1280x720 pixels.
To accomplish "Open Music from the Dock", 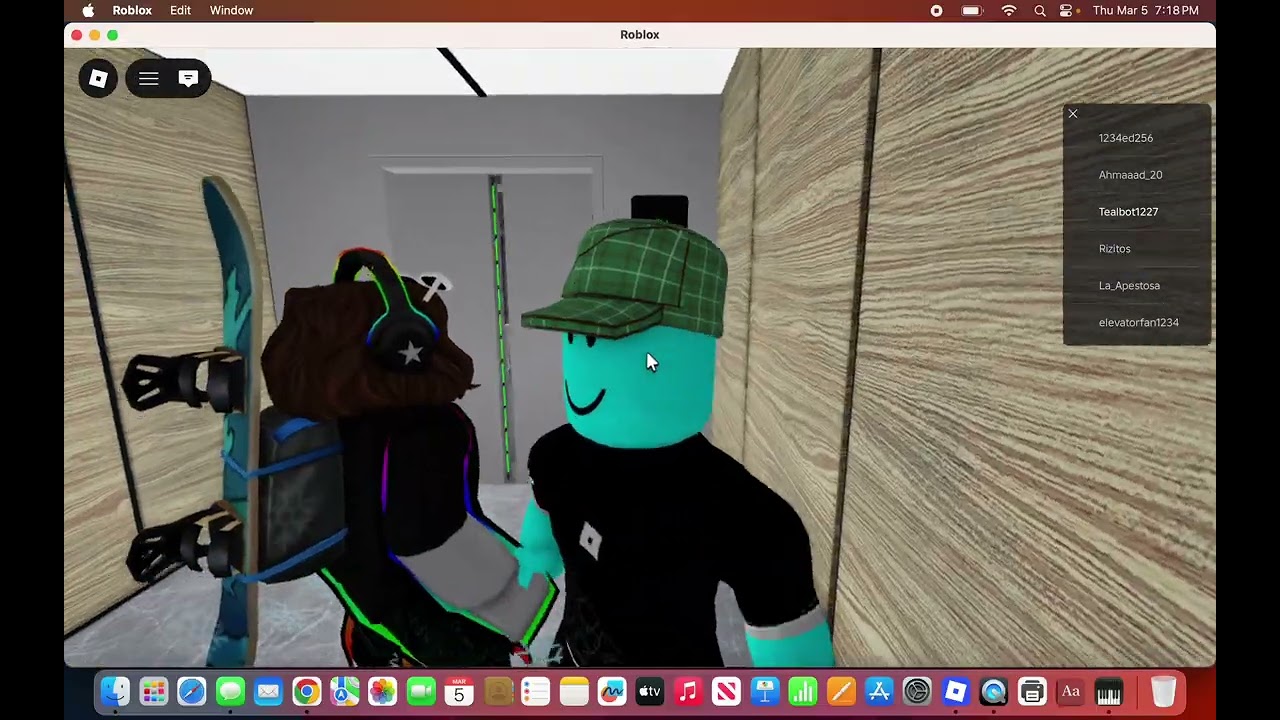I will click(688, 691).
